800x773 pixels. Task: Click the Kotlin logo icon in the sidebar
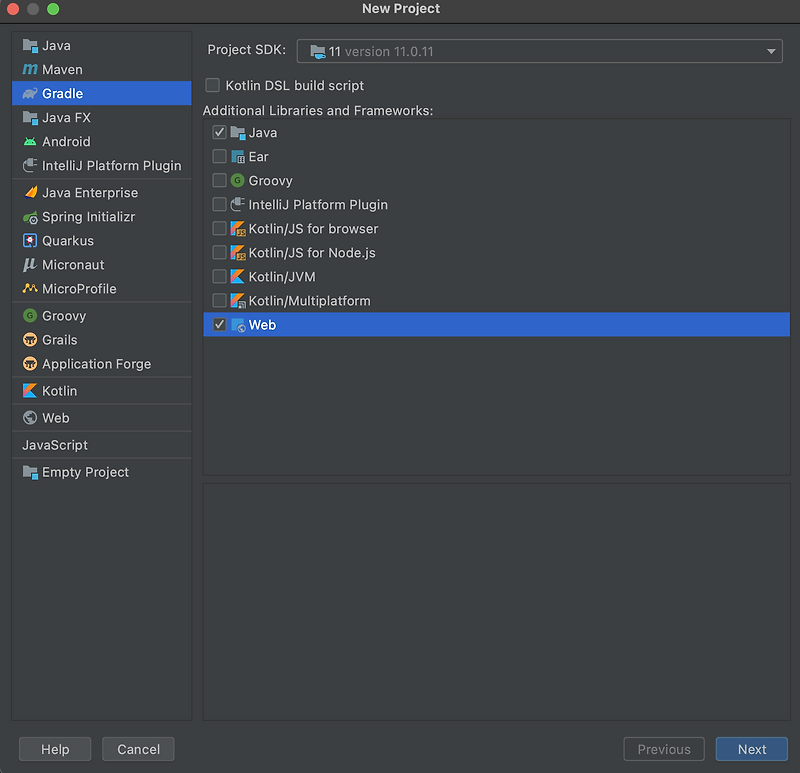click(30, 390)
